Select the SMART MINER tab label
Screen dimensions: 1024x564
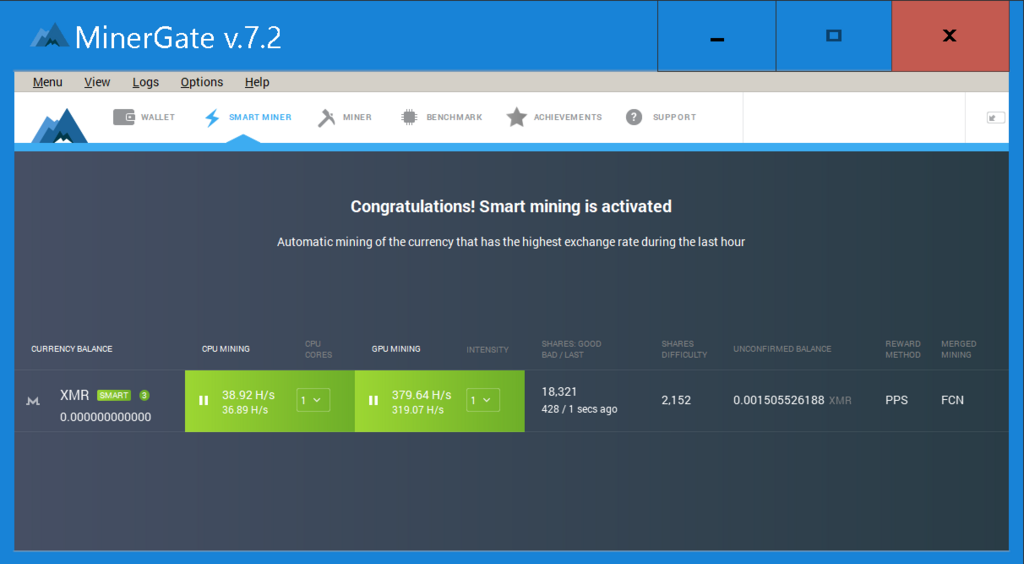tap(260, 118)
